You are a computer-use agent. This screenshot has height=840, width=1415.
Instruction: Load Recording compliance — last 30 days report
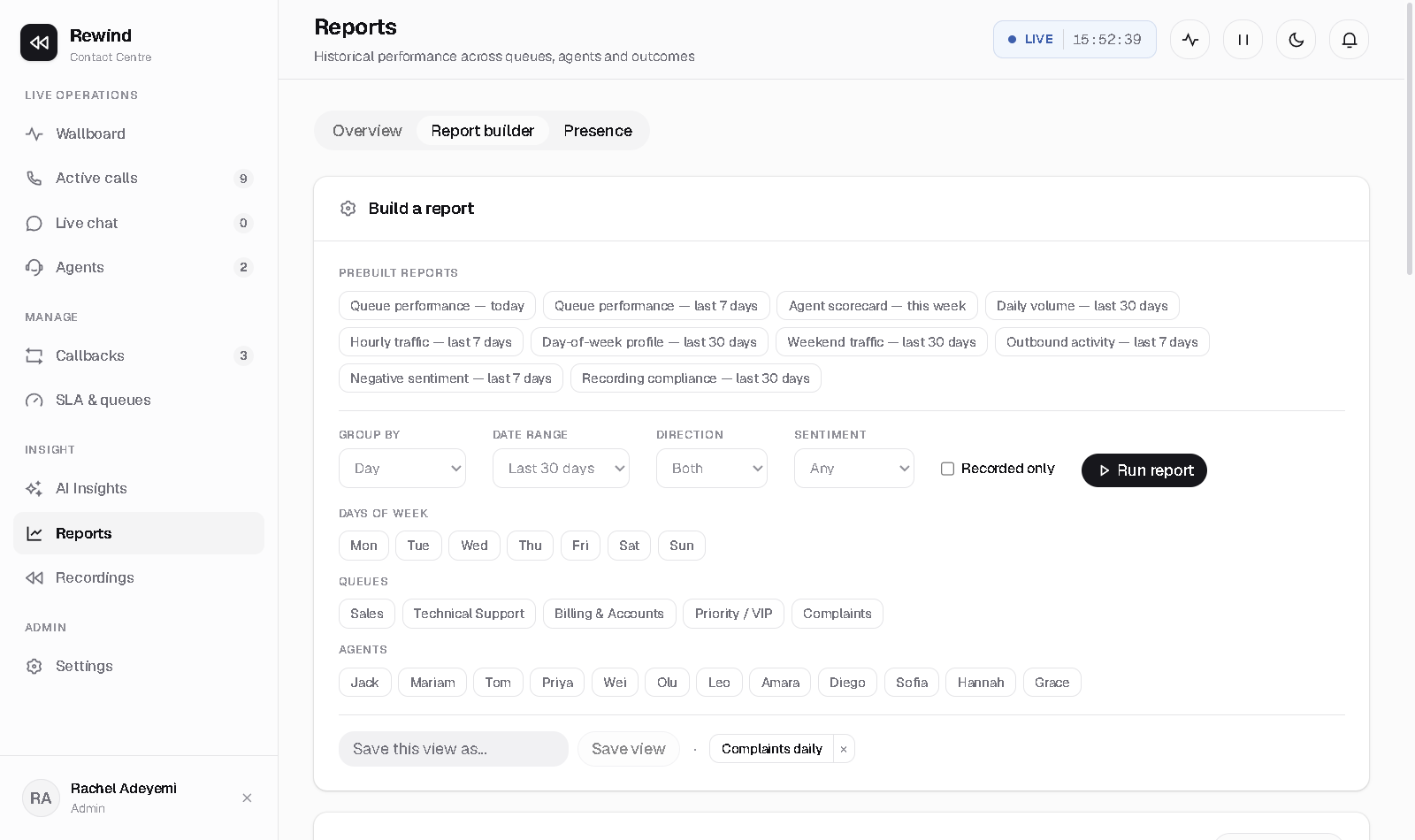[696, 378]
